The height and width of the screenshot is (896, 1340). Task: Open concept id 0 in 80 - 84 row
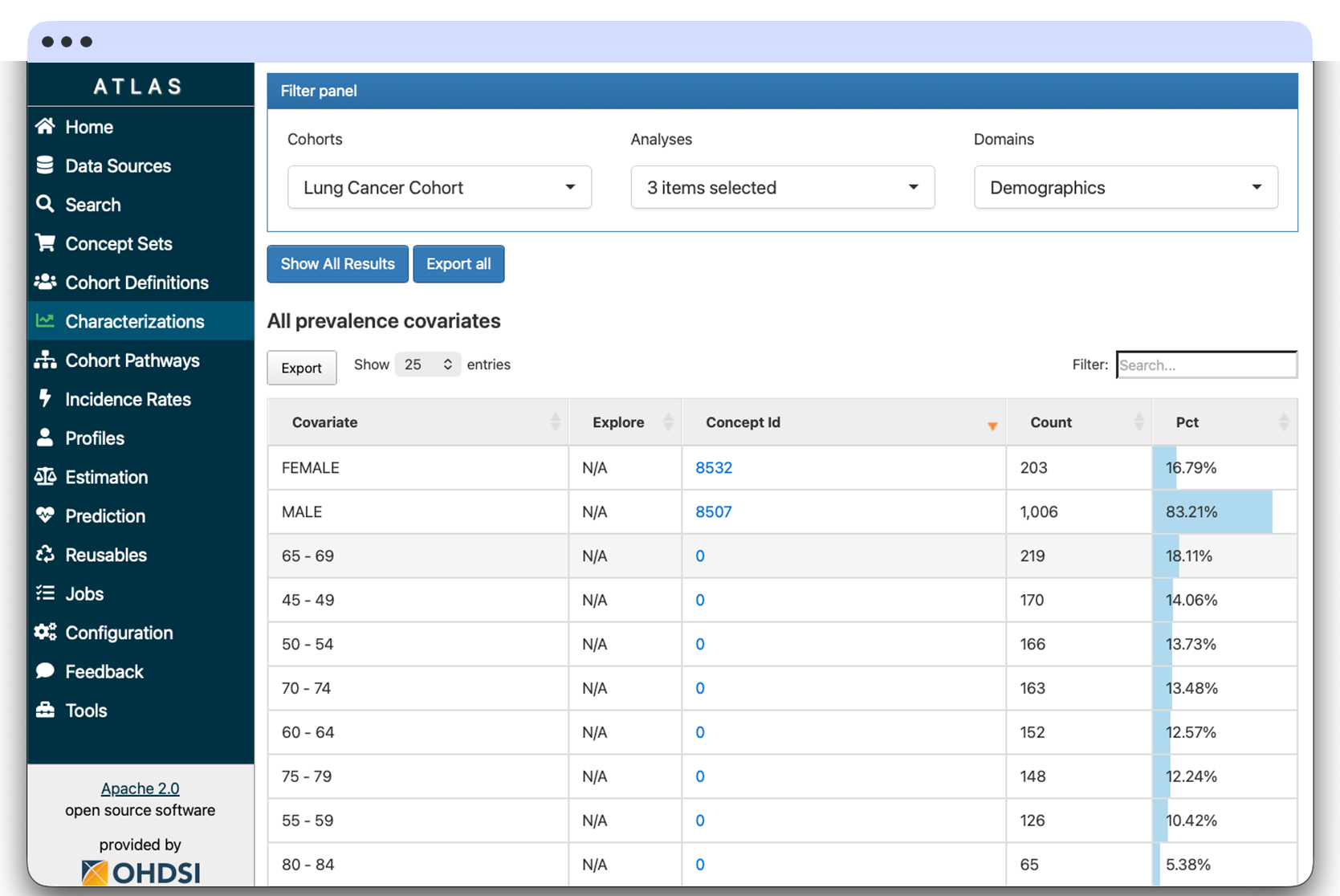click(x=700, y=865)
